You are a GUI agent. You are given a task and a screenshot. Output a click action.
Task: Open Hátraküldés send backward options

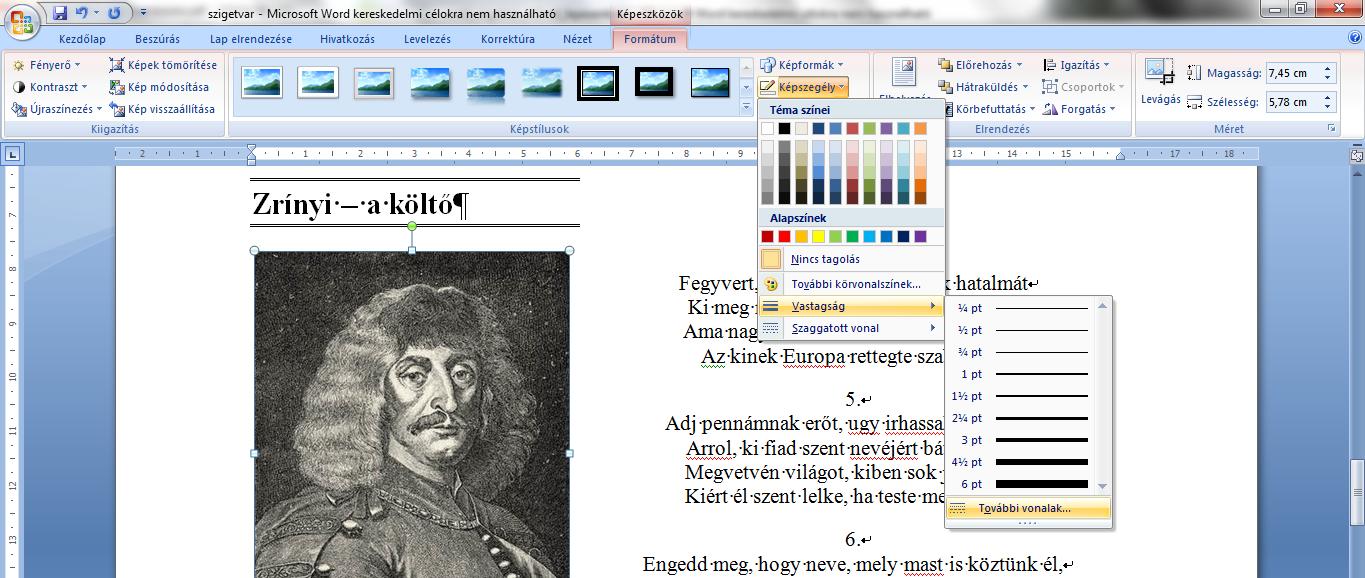tap(984, 87)
